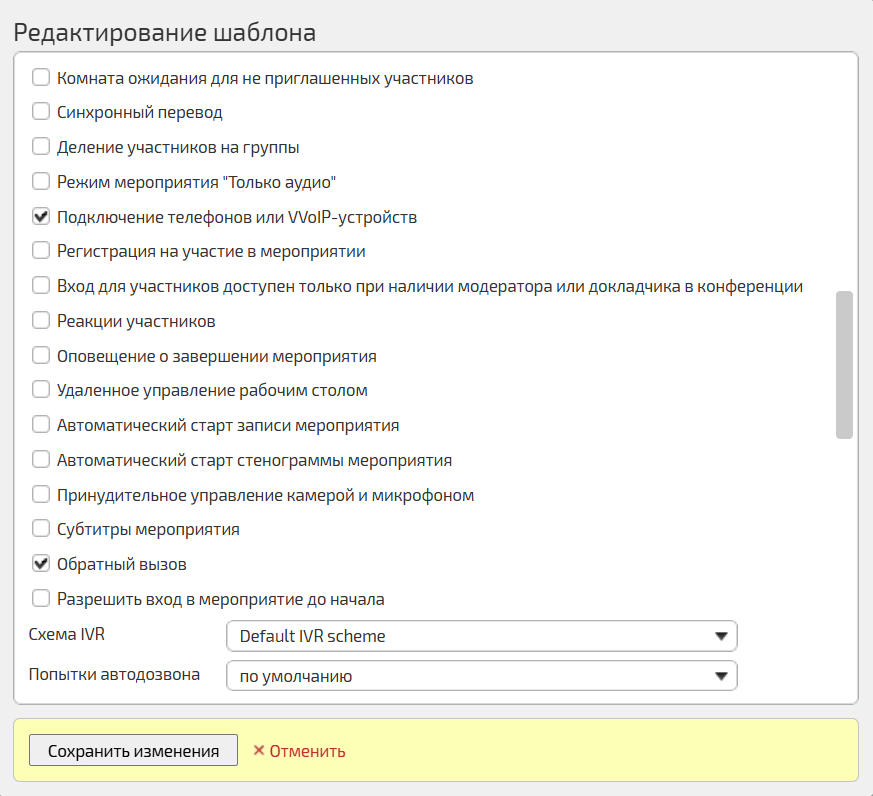Check the Субтитры мероприятия box
This screenshot has width=873, height=796.
click(x=41, y=529)
